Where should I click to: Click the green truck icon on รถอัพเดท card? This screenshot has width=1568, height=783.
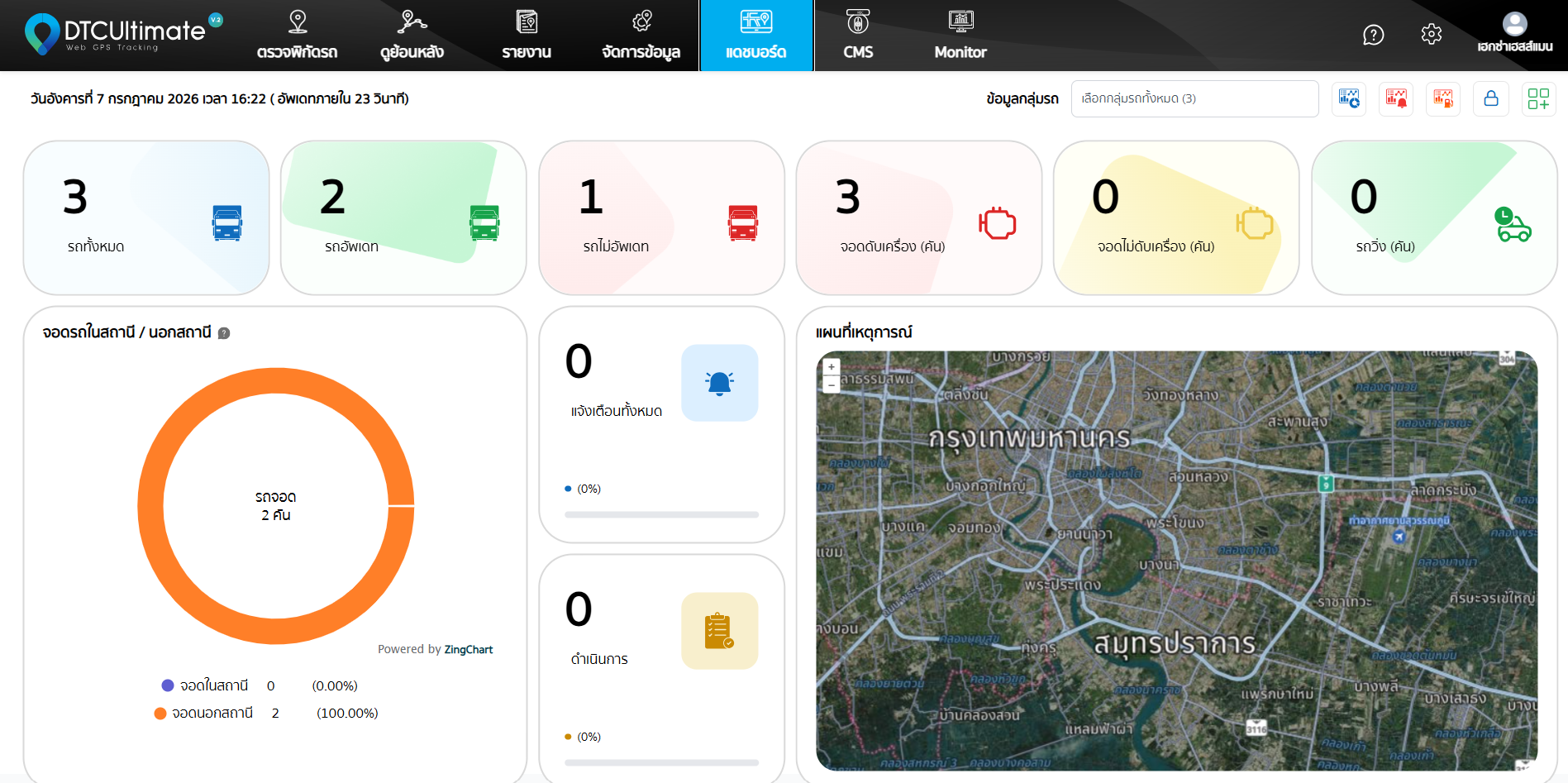pyautogui.click(x=484, y=223)
